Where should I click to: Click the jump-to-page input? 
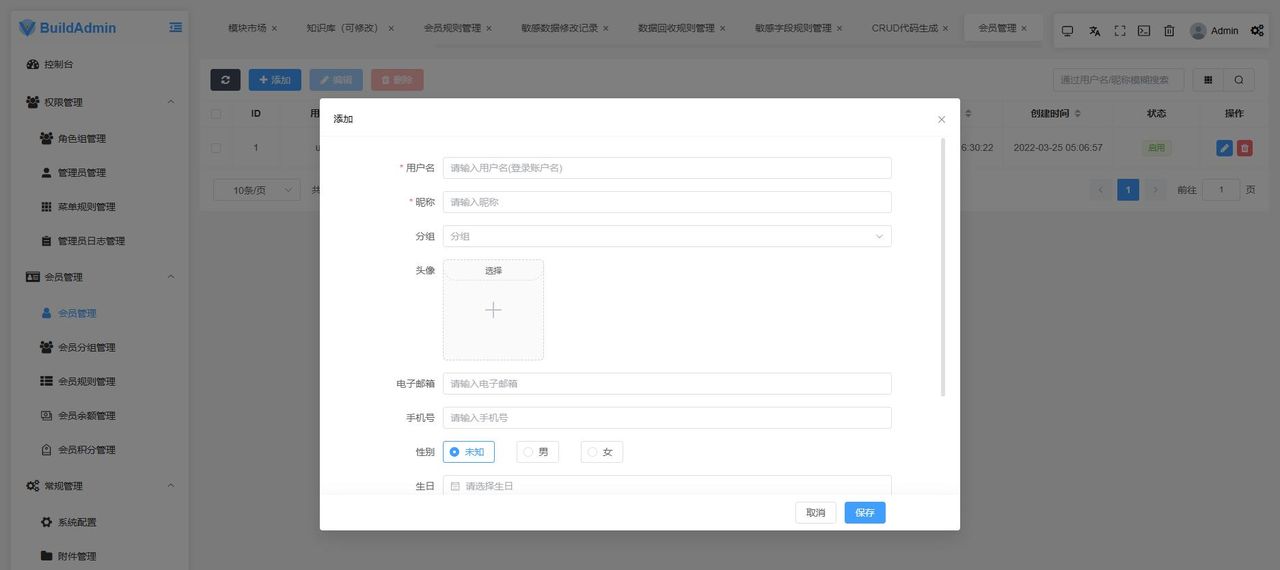coord(1221,190)
